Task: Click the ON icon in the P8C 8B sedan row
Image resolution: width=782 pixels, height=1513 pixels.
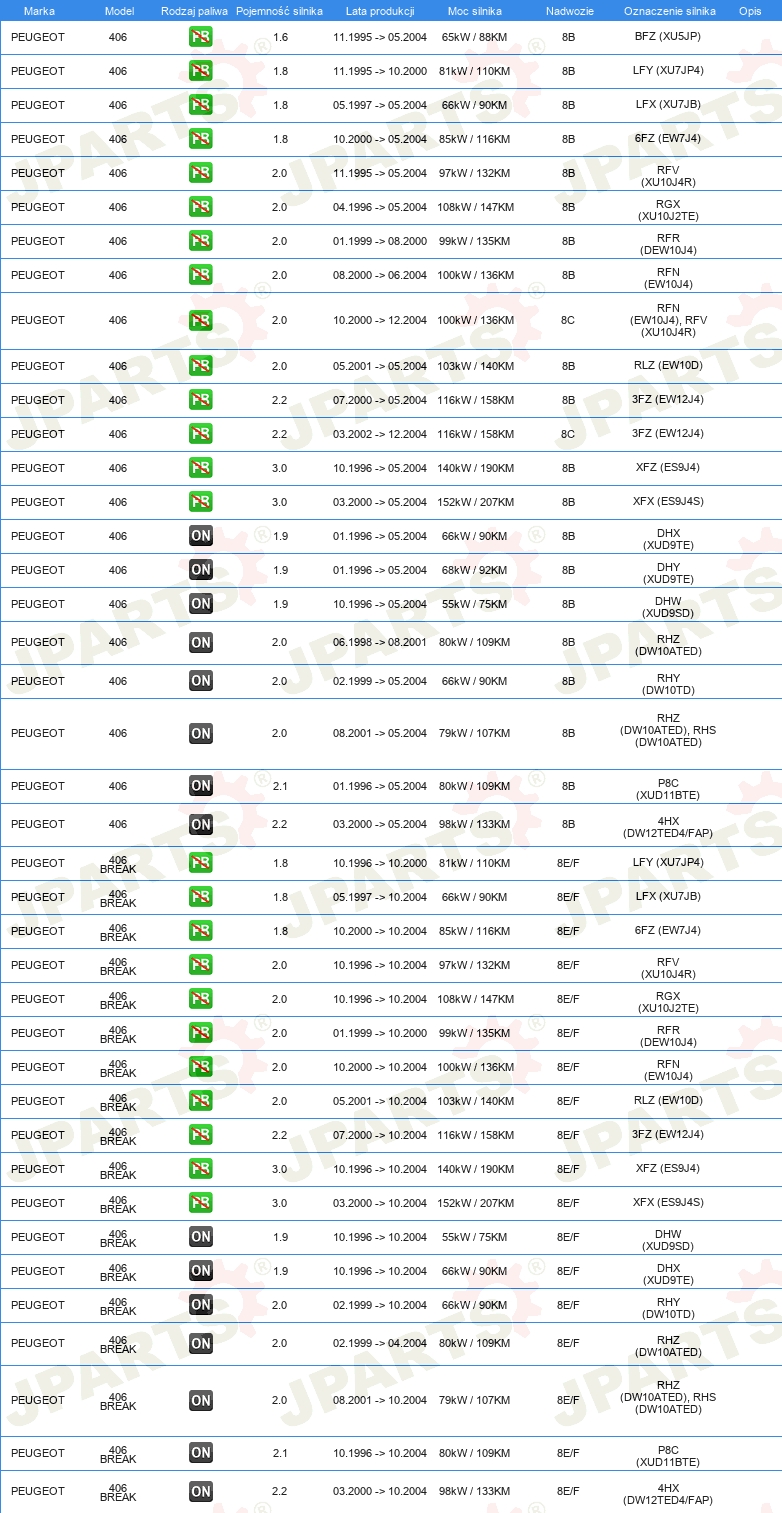Action: coord(200,786)
